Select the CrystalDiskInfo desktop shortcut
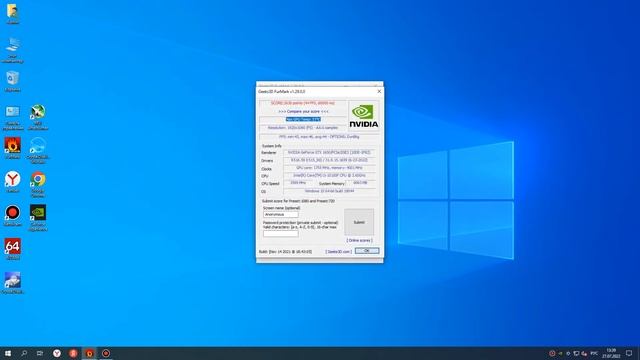The width and height of the screenshot is (640, 360). [38, 151]
